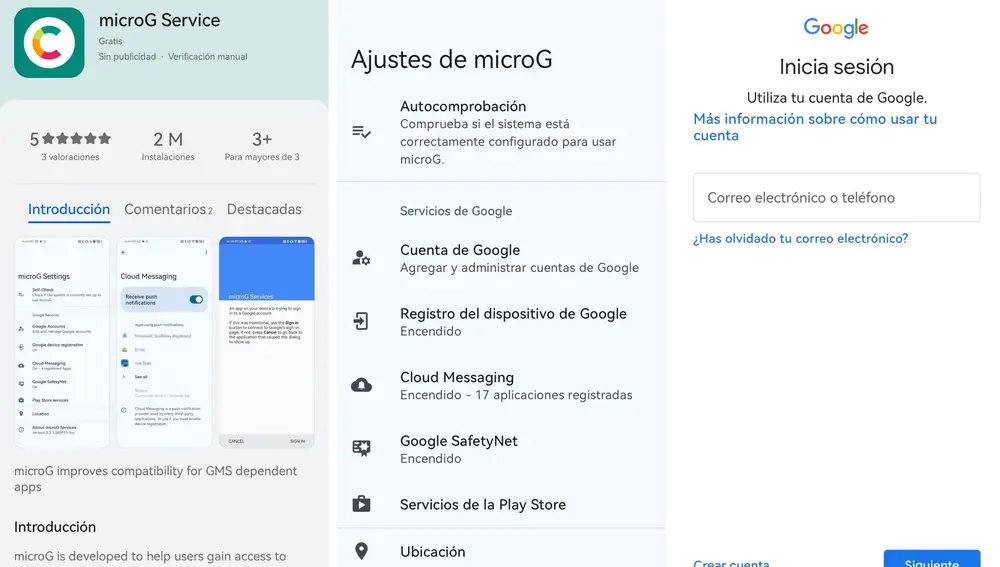Open the Cloud Messaging screenshot thumbnail
This screenshot has height=567, width=1000.
pyautogui.click(x=164, y=342)
